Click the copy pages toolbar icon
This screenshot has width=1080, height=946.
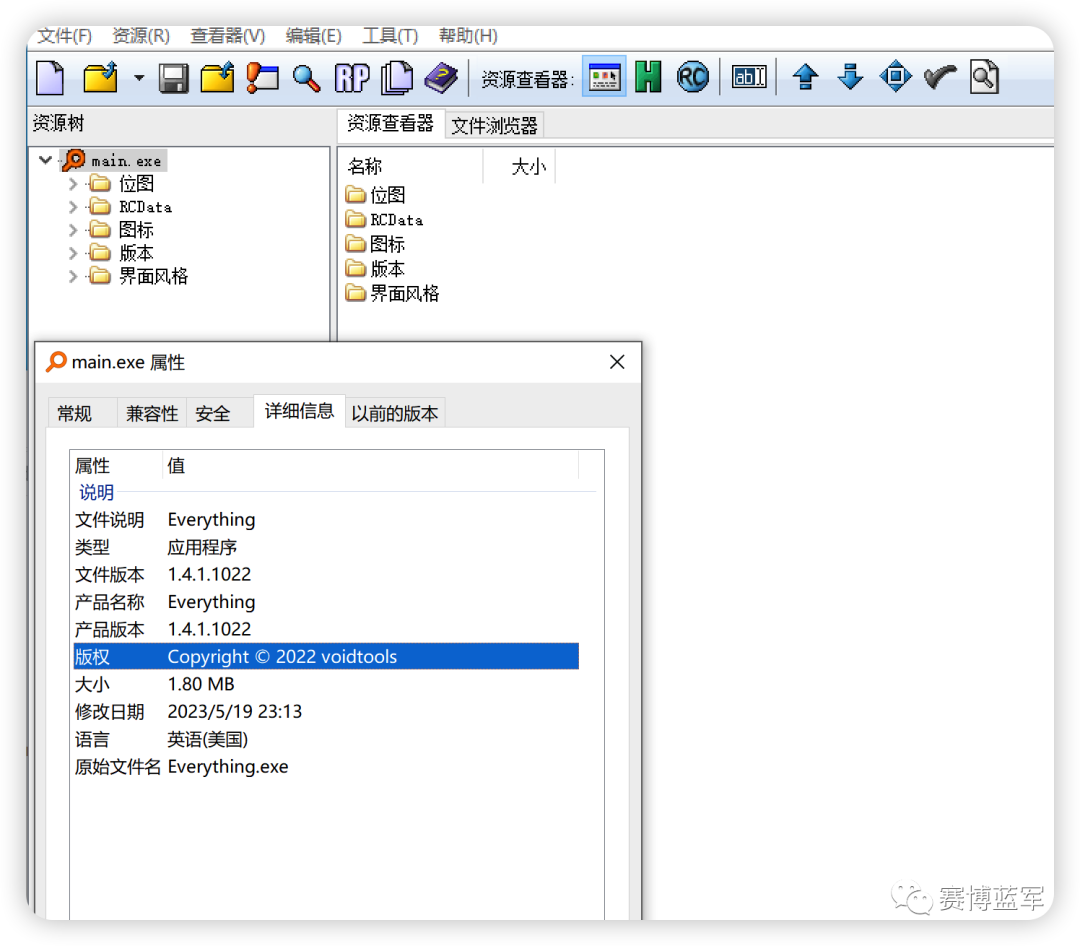tap(397, 77)
